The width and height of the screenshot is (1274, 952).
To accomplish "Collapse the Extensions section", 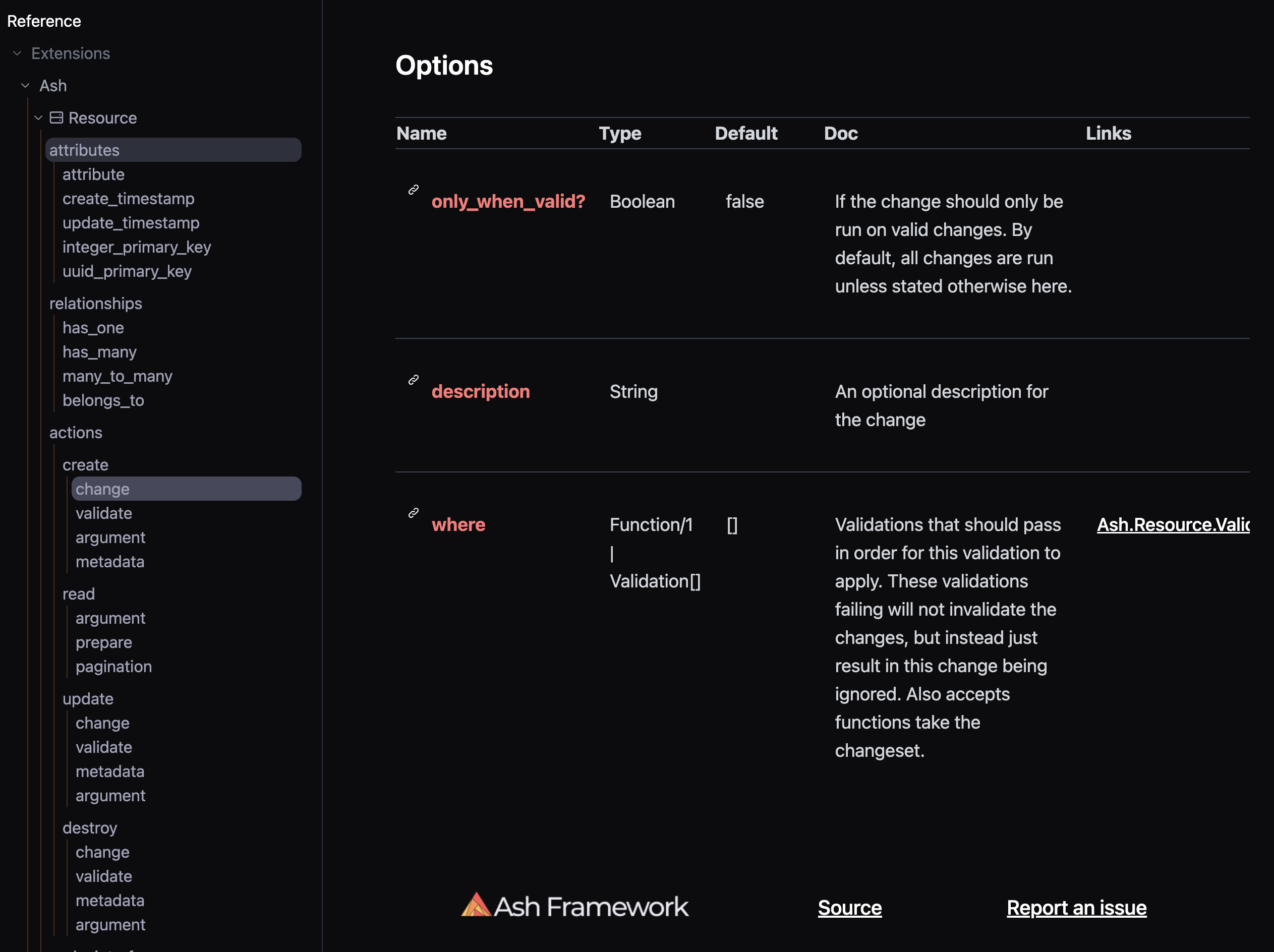I will (17, 53).
